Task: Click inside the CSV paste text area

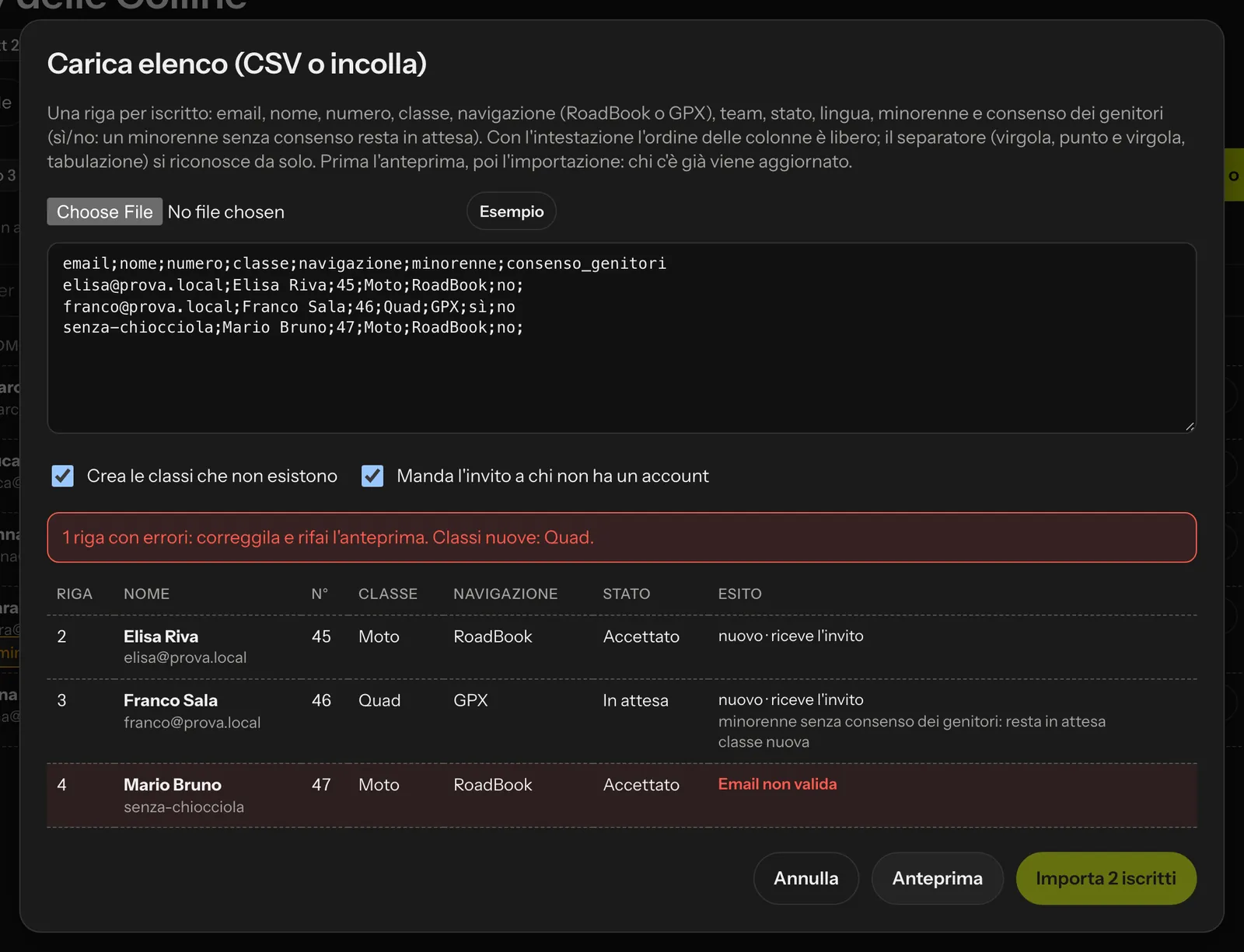Action: point(621,338)
